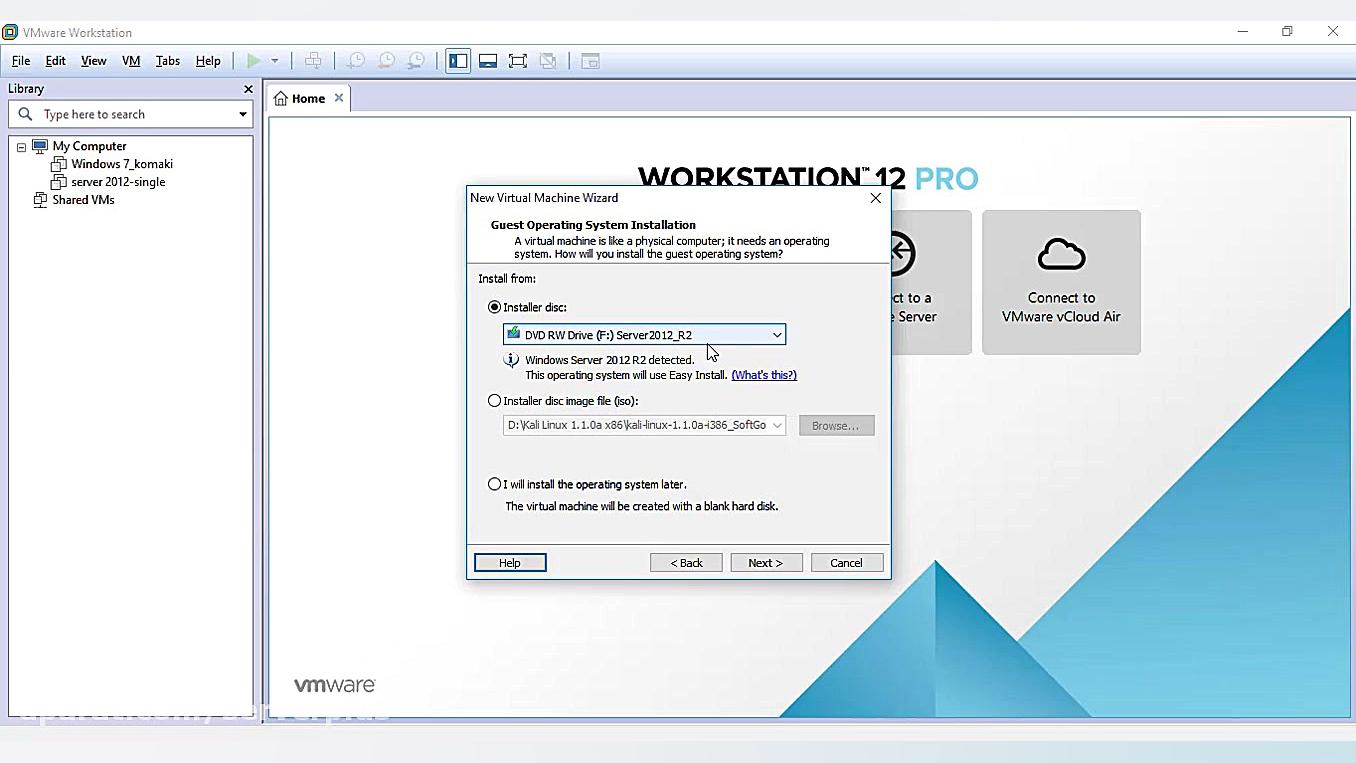The height and width of the screenshot is (763, 1356).
Task: Click the Take Snapshot clock icon
Action: (x=355, y=61)
